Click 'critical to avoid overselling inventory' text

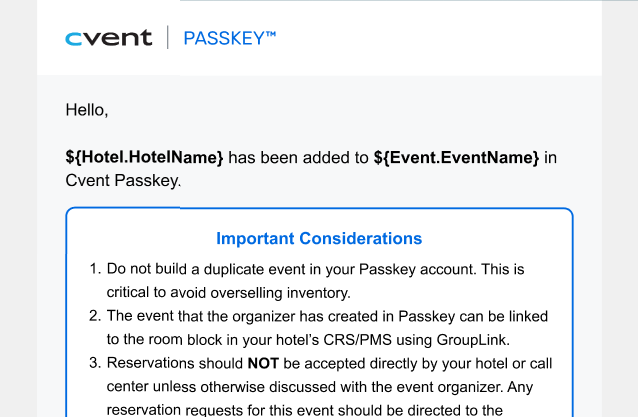[228, 293]
